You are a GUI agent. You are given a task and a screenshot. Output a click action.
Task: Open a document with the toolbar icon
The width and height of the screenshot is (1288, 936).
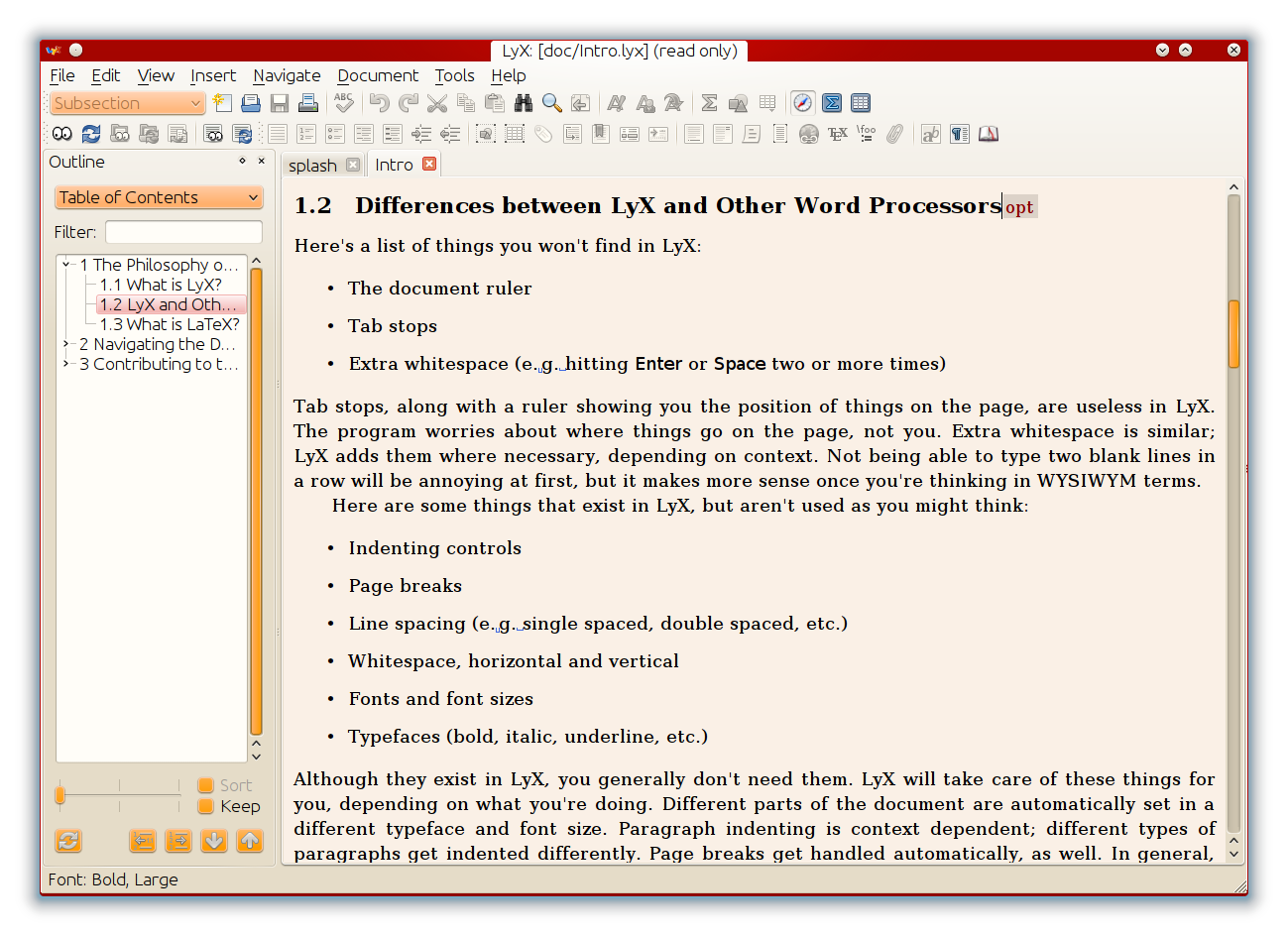(x=251, y=103)
